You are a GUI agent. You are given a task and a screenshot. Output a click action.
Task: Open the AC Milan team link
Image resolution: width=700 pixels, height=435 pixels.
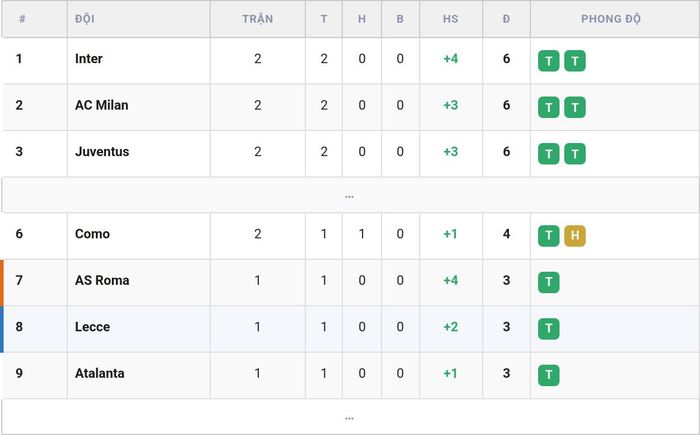pyautogui.click(x=101, y=105)
